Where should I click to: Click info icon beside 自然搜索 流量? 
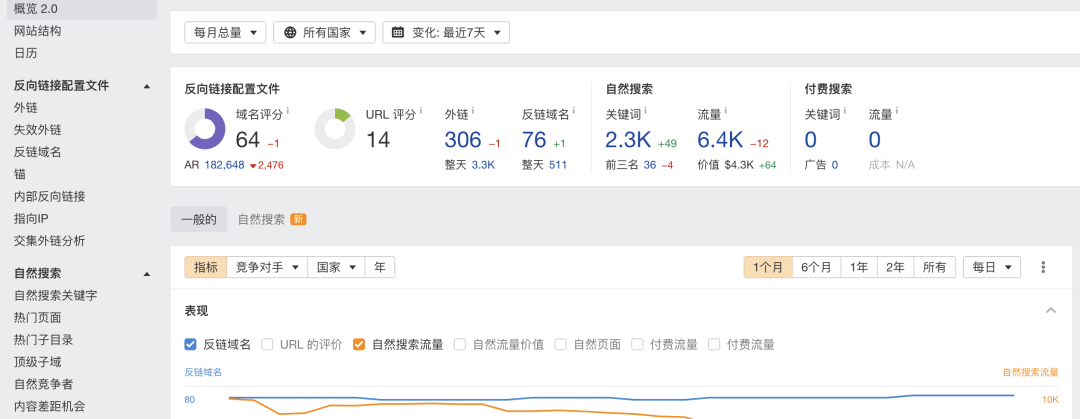pyautogui.click(x=725, y=110)
